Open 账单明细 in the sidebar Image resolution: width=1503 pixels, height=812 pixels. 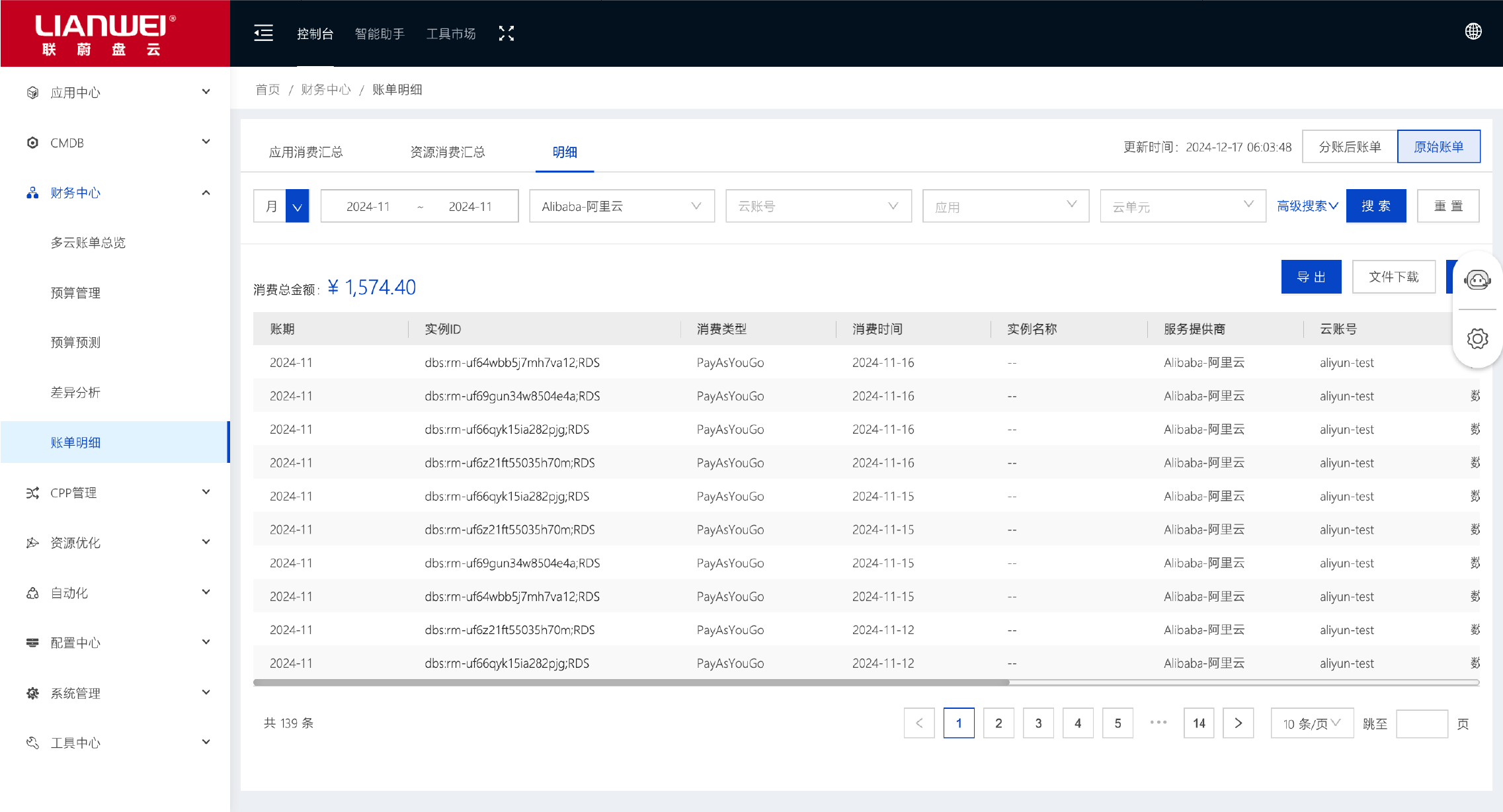[x=115, y=442]
